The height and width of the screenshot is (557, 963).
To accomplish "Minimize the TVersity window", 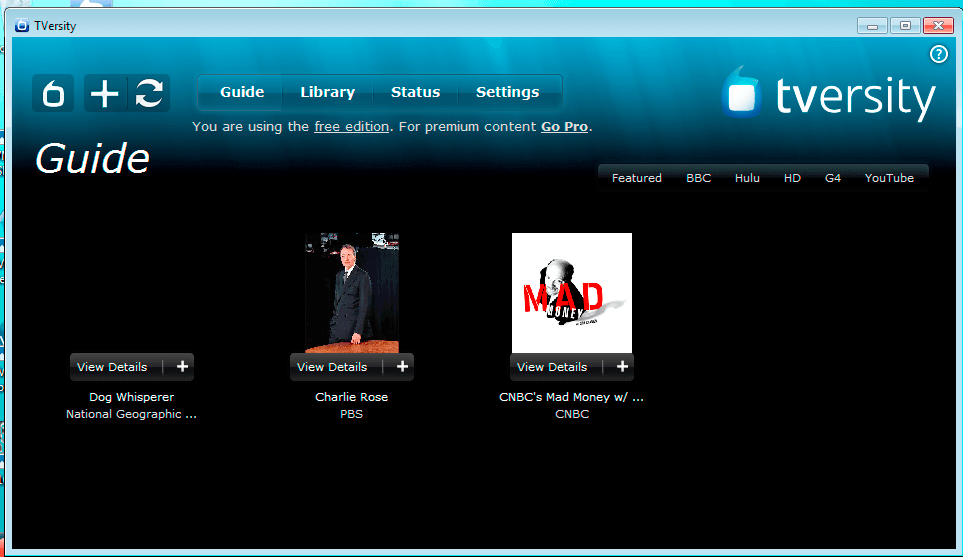I will pos(872,26).
